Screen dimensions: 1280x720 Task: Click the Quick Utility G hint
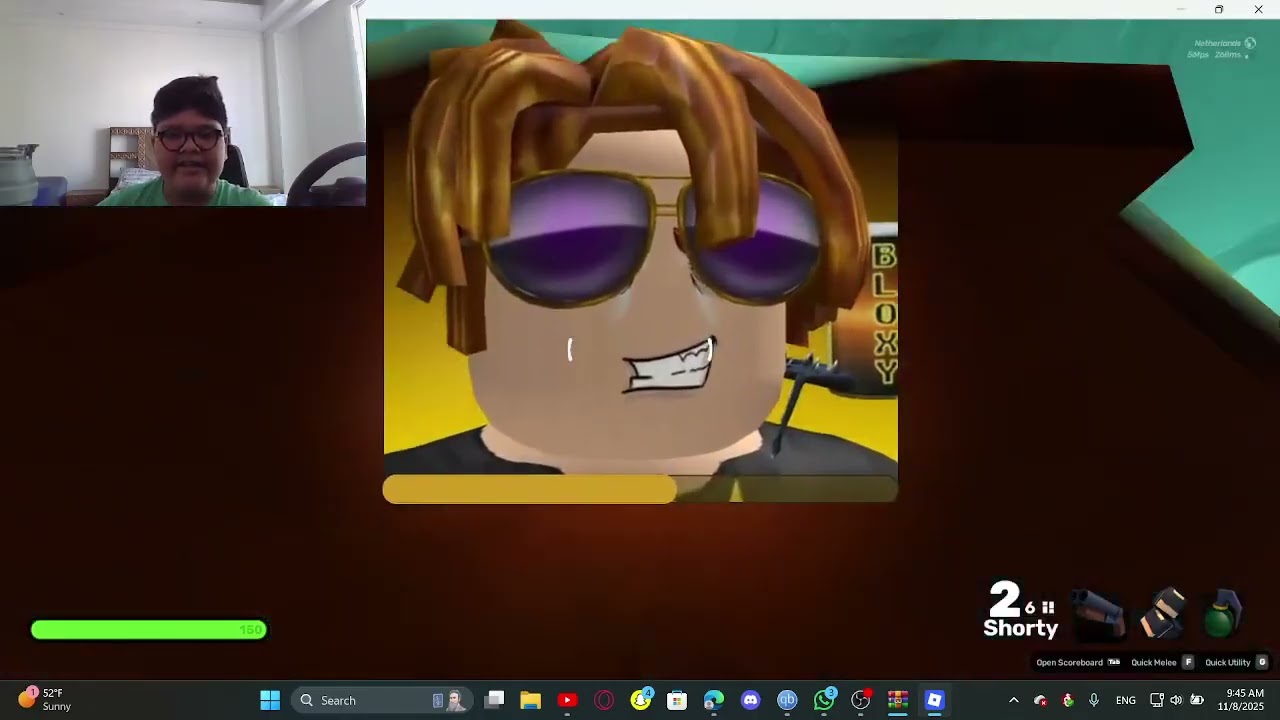(x=1236, y=662)
